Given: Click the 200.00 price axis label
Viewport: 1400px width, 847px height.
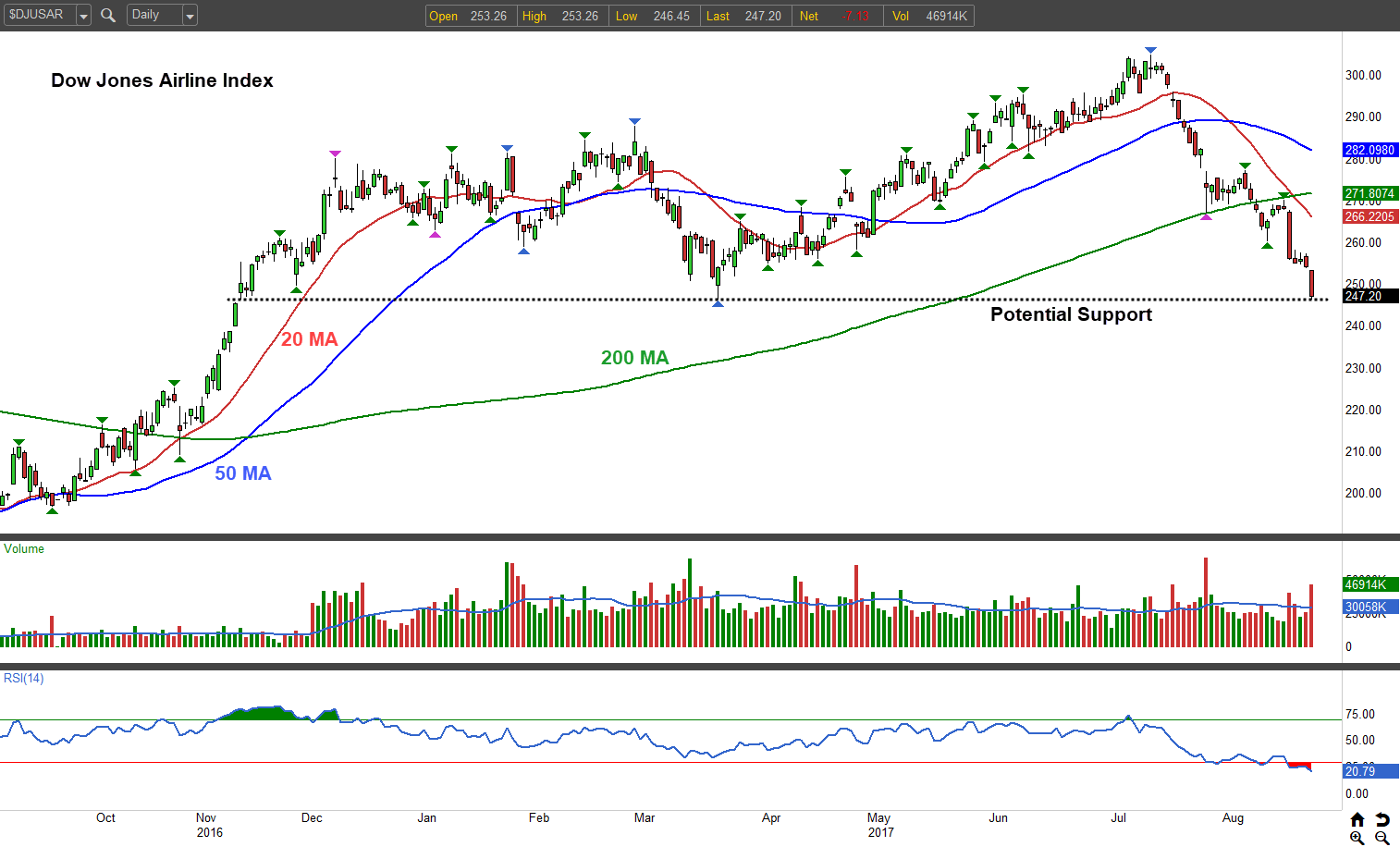Looking at the screenshot, I should pos(1363,493).
